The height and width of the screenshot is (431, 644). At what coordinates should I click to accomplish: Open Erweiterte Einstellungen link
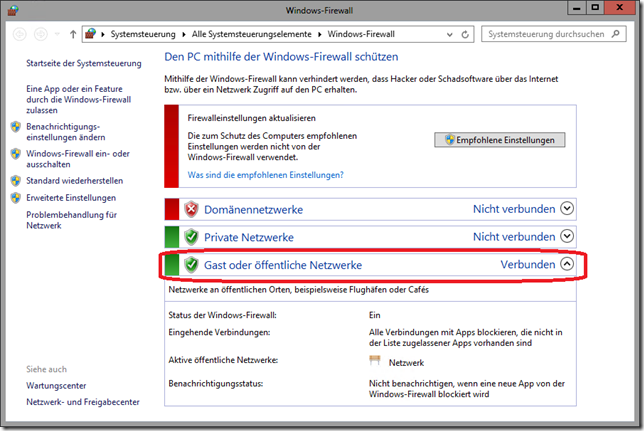[71, 198]
